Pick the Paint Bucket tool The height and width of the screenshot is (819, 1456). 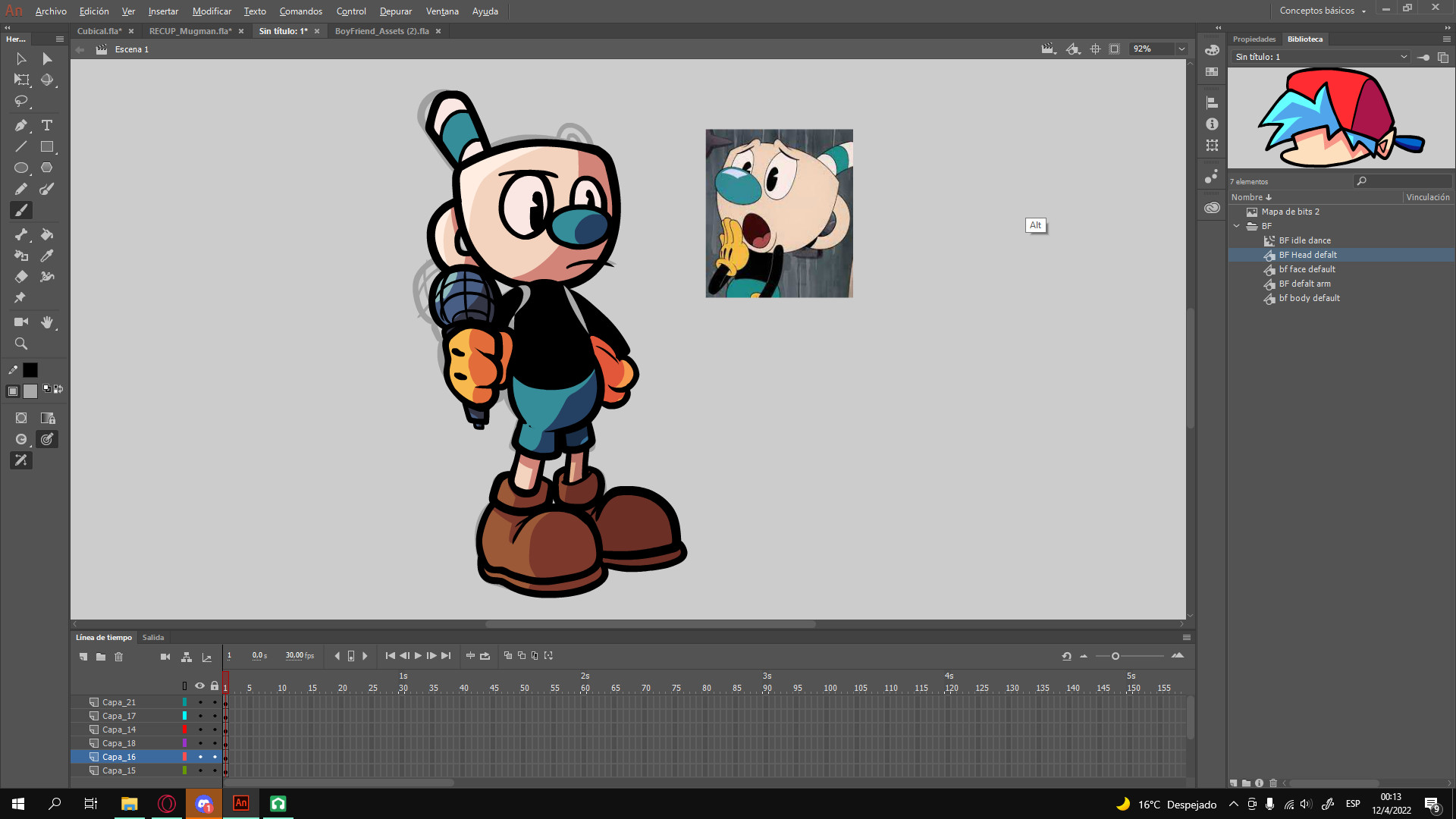[47, 234]
